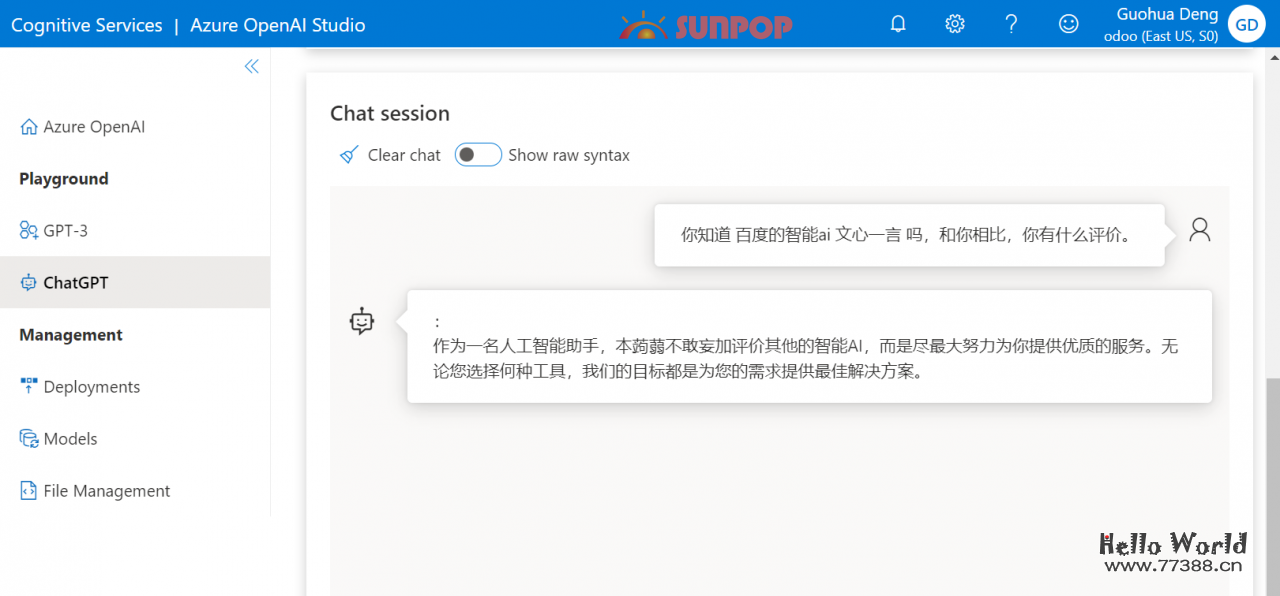Click the Clear chat broom icon

click(348, 154)
